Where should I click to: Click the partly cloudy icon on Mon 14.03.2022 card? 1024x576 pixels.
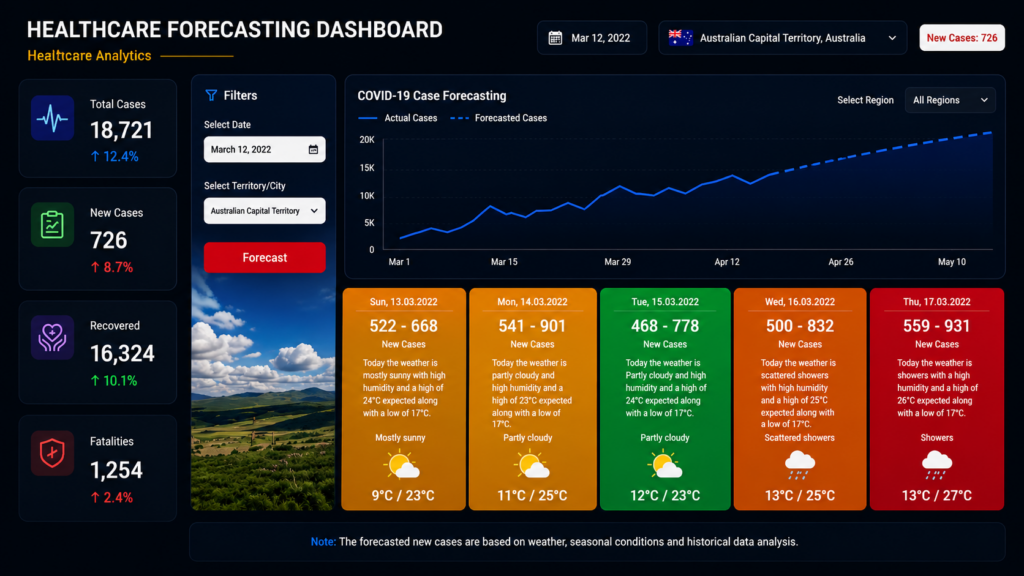coord(532,465)
